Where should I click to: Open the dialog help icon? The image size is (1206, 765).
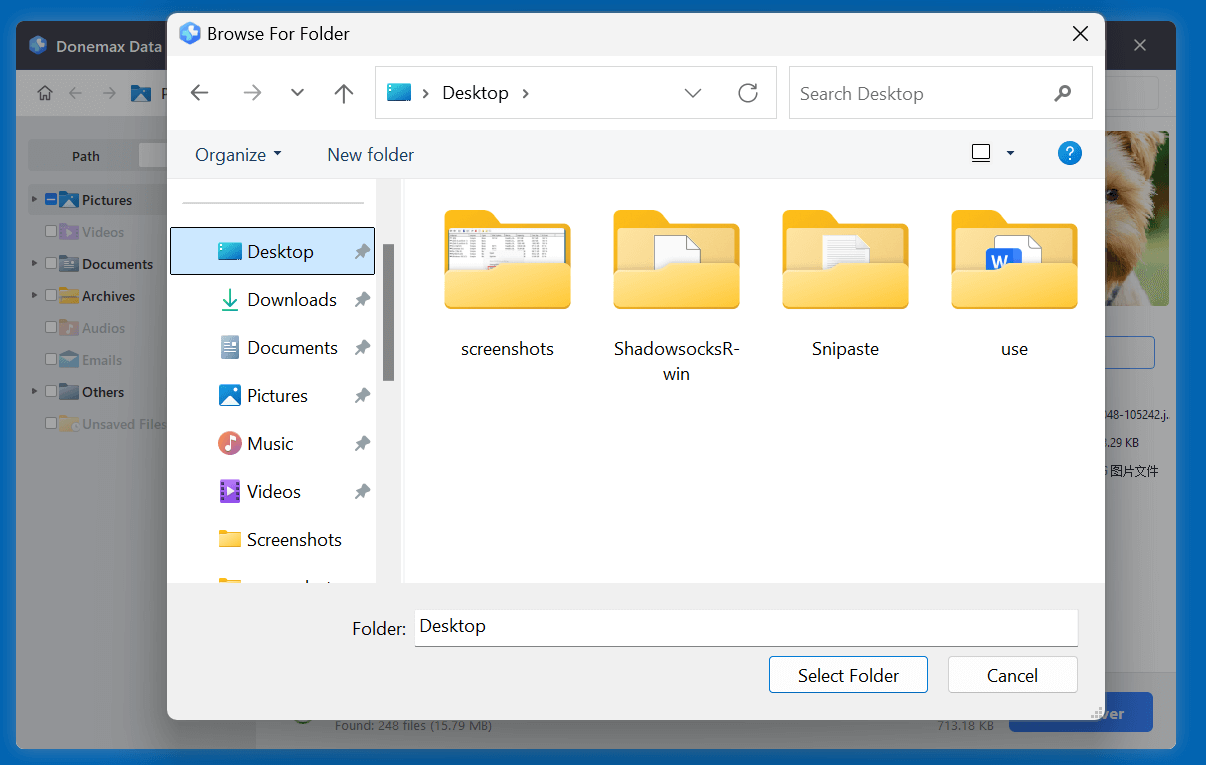pos(1069,154)
